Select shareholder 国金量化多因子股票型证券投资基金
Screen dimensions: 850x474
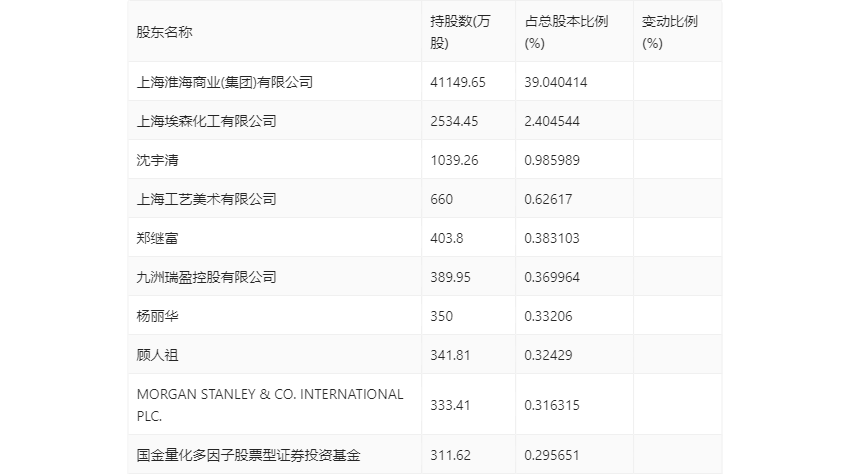point(248,455)
